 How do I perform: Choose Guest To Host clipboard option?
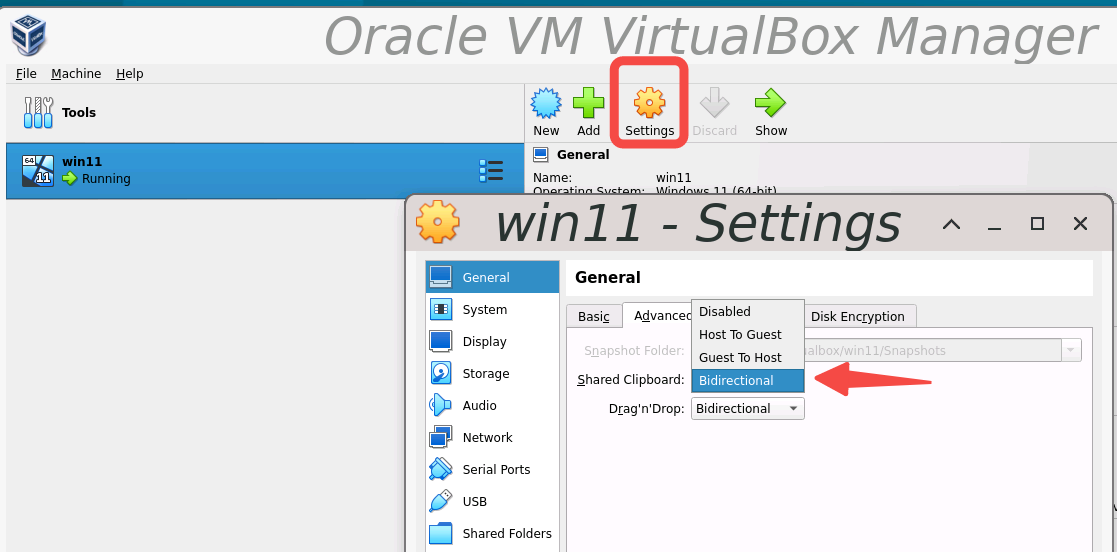748,357
